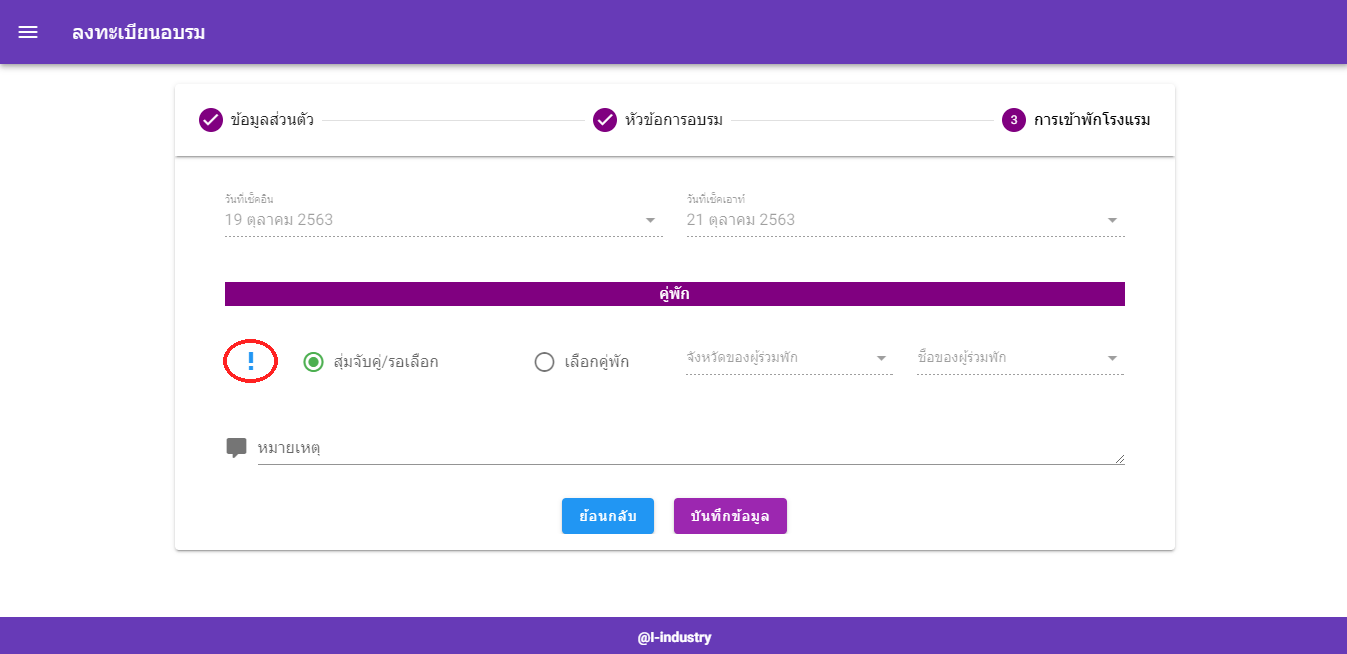The height and width of the screenshot is (654, 1347).
Task: Click the comment icon next to หมายเหตุ
Action: pyautogui.click(x=236, y=446)
